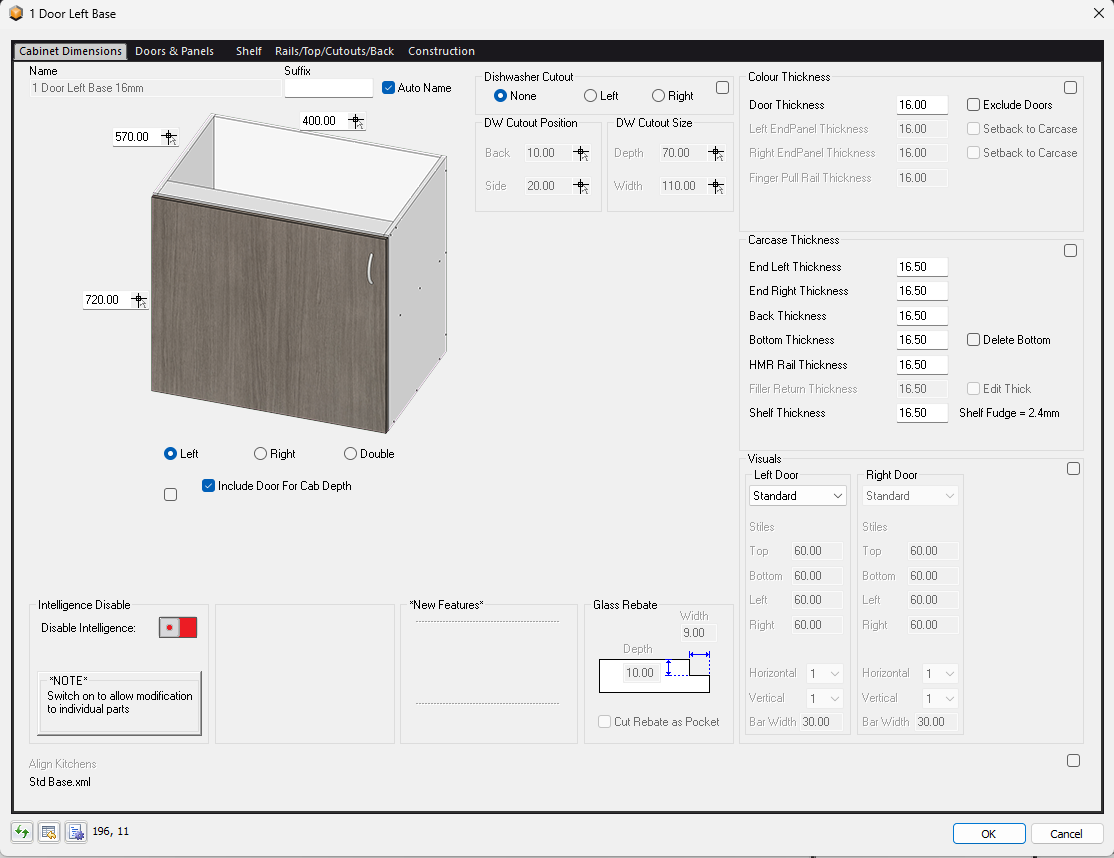
Task: Click pick-point icon for DW Cutout Back
Action: [x=581, y=153]
